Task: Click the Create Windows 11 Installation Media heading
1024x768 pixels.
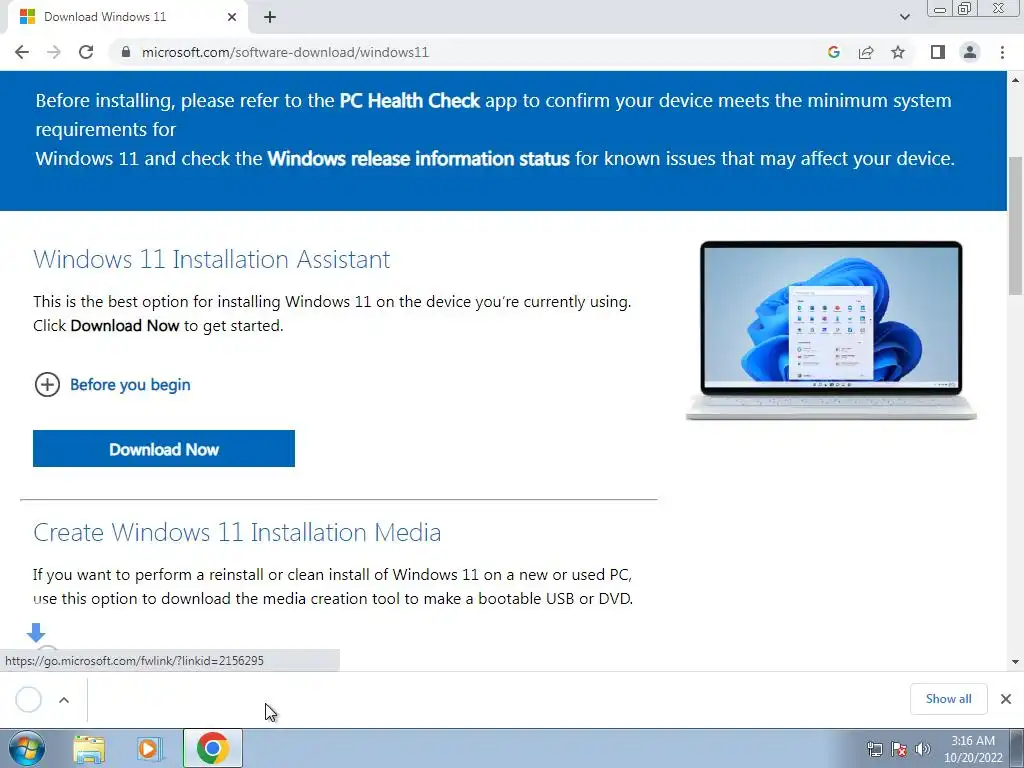Action: [x=237, y=532]
